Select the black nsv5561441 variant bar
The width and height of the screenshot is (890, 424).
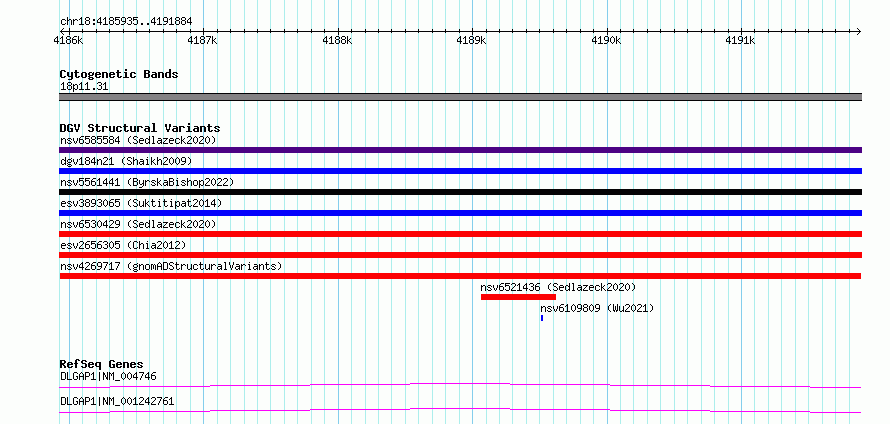click(x=460, y=192)
